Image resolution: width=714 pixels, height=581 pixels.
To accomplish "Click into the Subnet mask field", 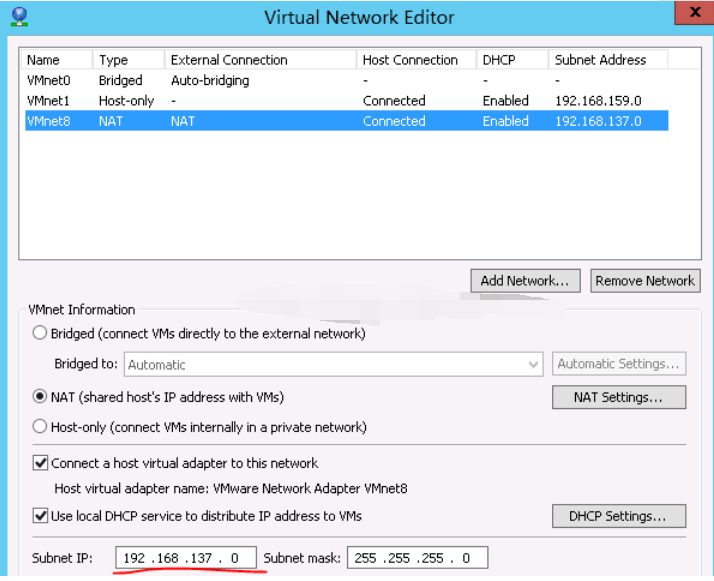I will pos(418,558).
